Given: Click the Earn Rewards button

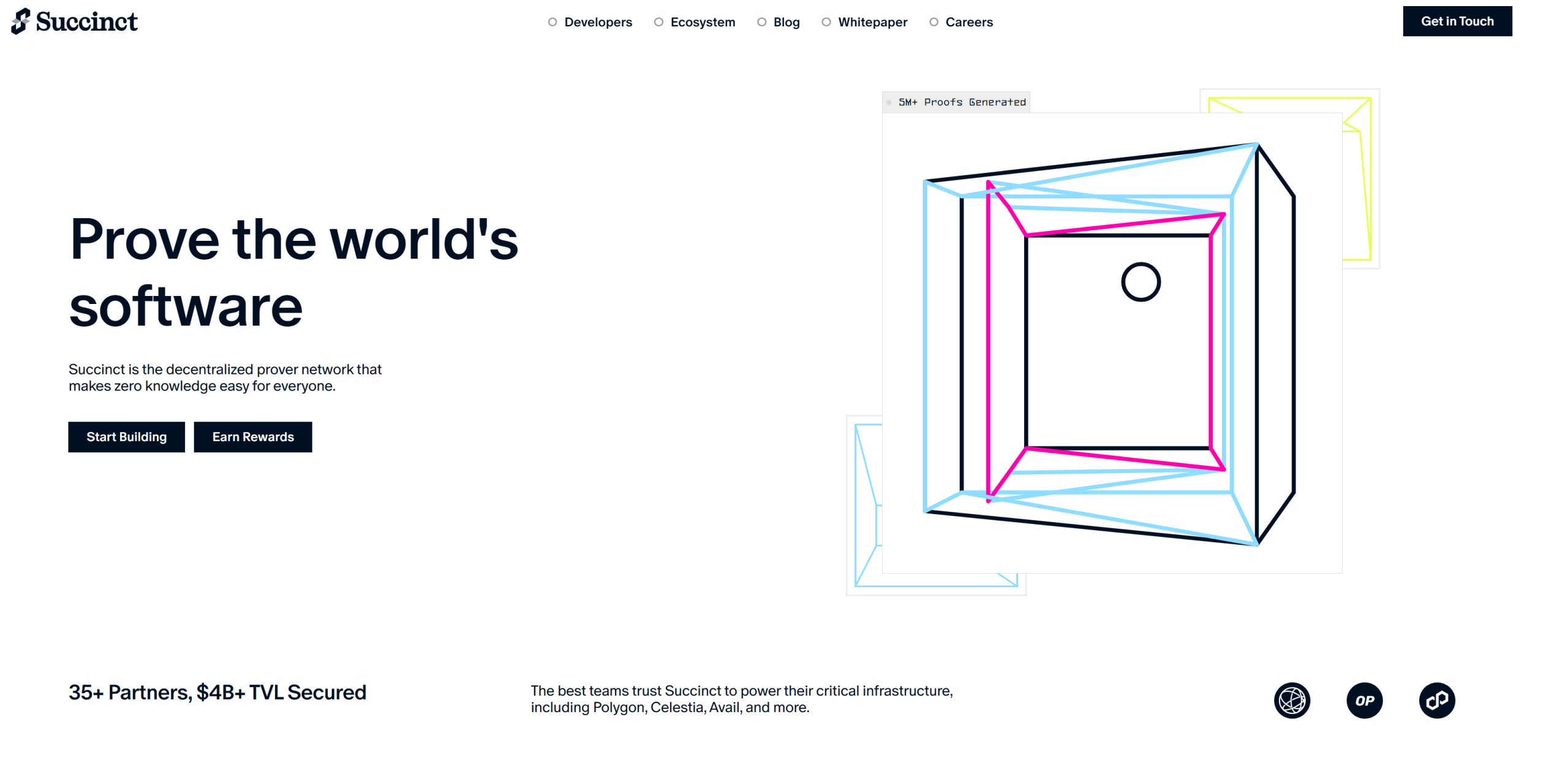Looking at the screenshot, I should coord(253,437).
